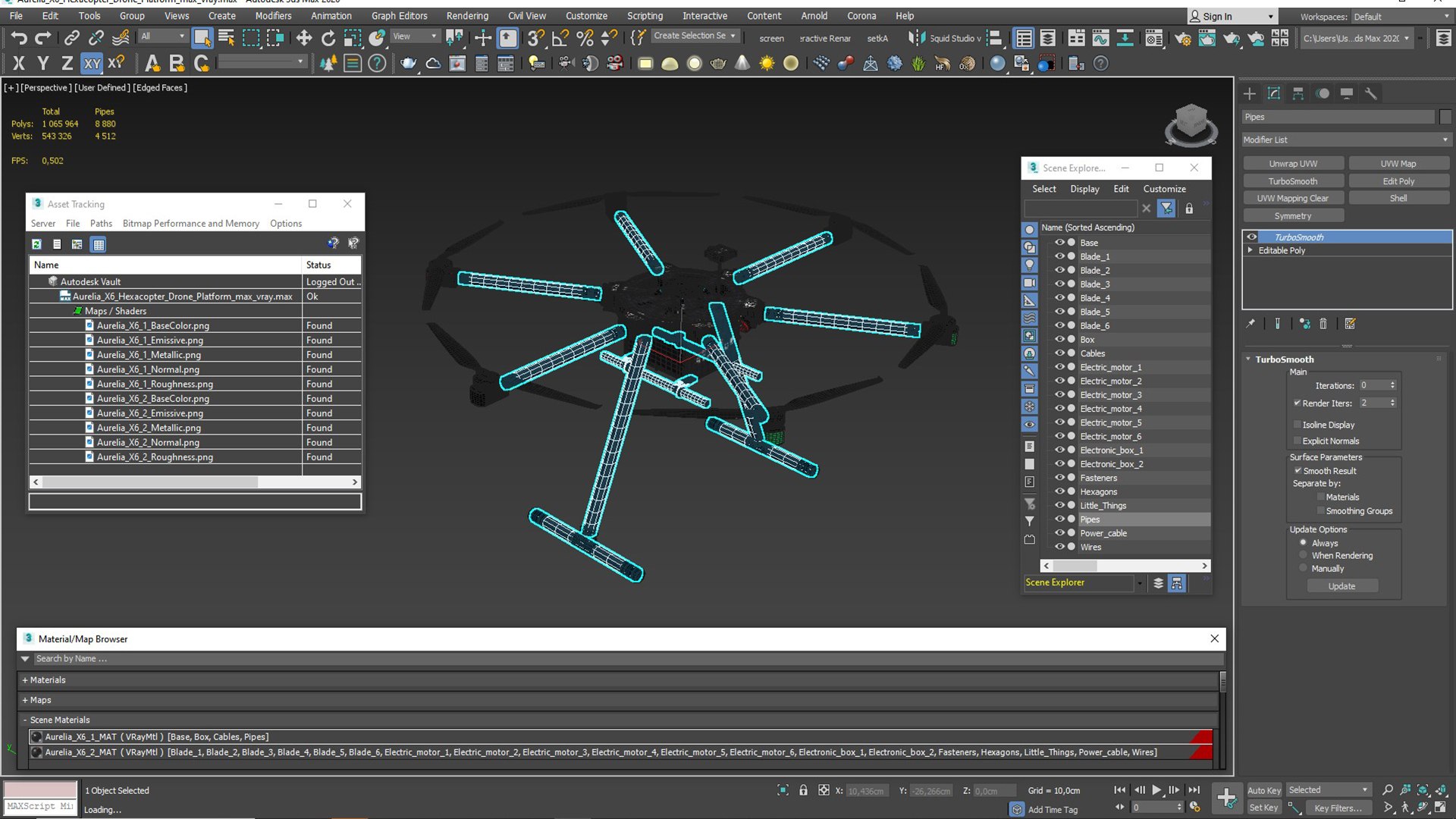Toggle the Render Iters checkbox

[1297, 403]
